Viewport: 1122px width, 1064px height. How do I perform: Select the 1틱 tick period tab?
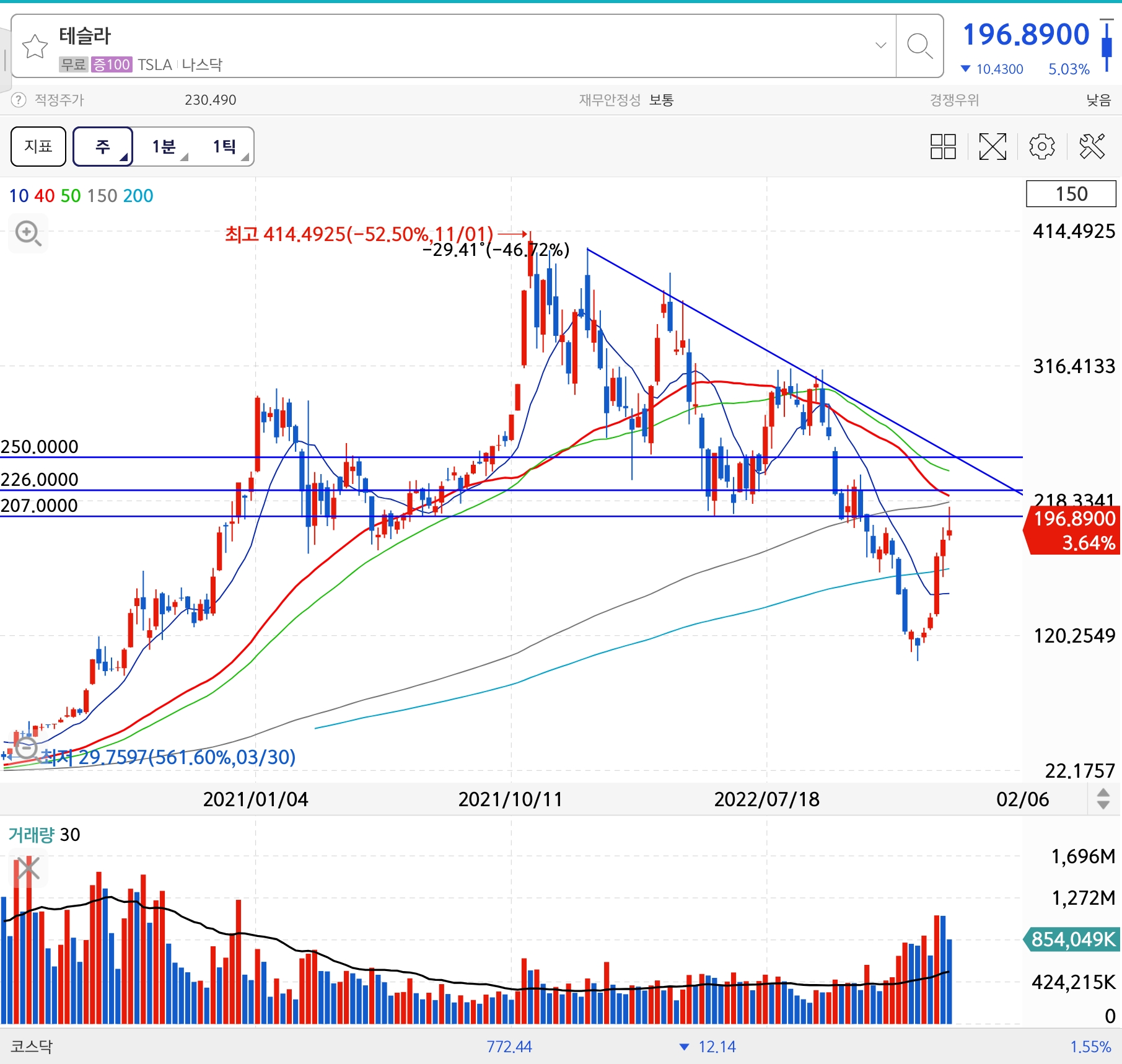pyautogui.click(x=225, y=147)
